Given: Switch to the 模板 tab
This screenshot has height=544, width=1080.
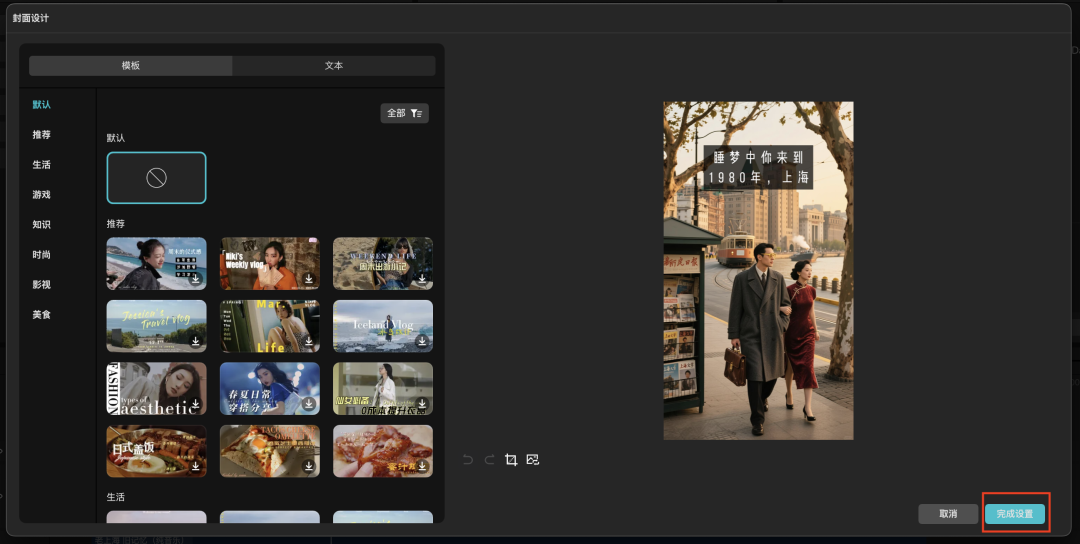Looking at the screenshot, I should click(131, 66).
